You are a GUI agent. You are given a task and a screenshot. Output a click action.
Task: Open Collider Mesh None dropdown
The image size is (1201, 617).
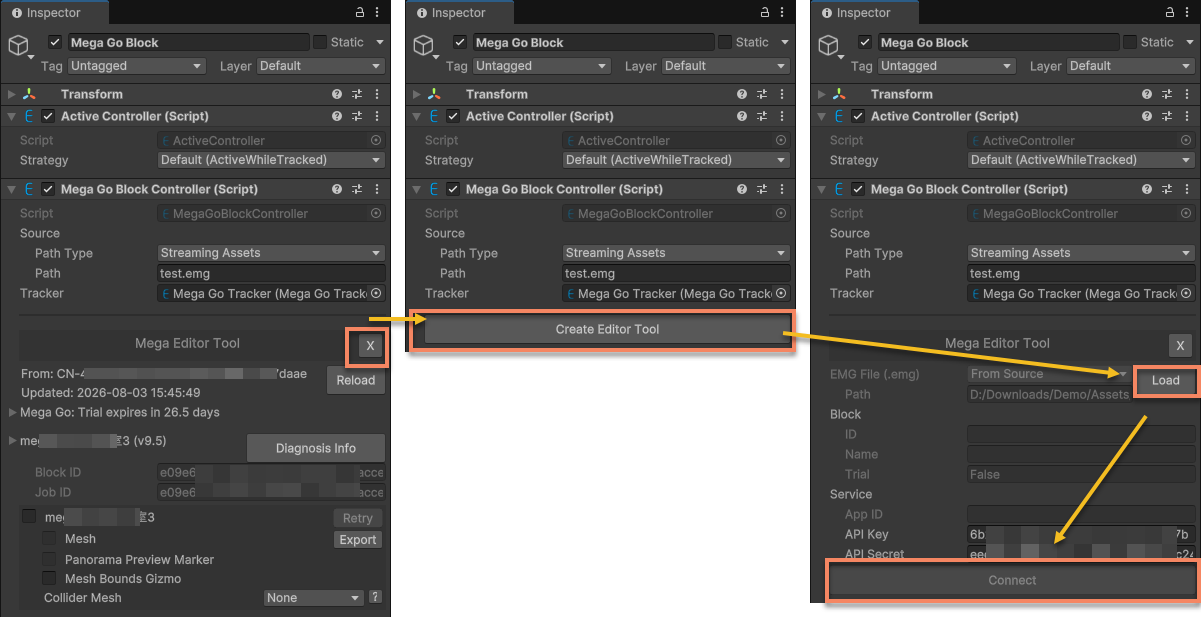coord(314,598)
